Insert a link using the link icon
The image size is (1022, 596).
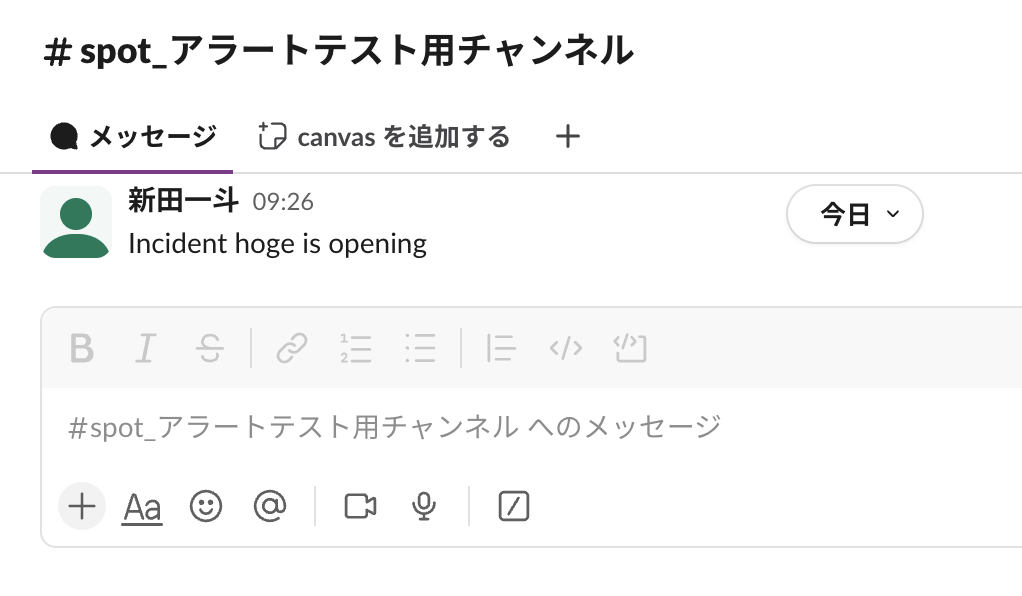tap(290, 349)
